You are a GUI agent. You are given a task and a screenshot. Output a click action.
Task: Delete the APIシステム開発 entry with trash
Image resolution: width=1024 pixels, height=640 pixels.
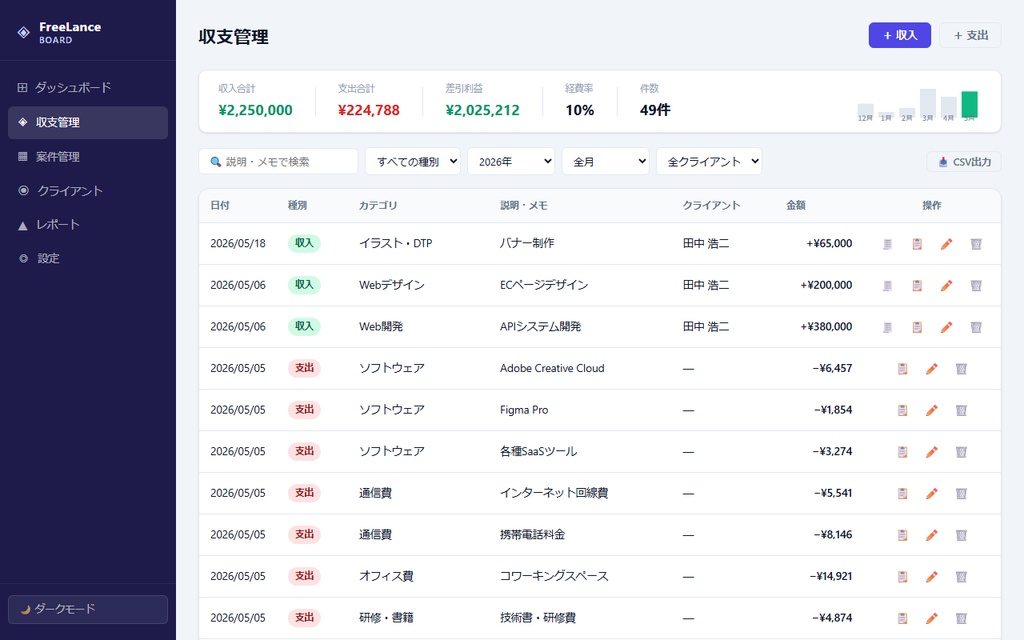(976, 327)
